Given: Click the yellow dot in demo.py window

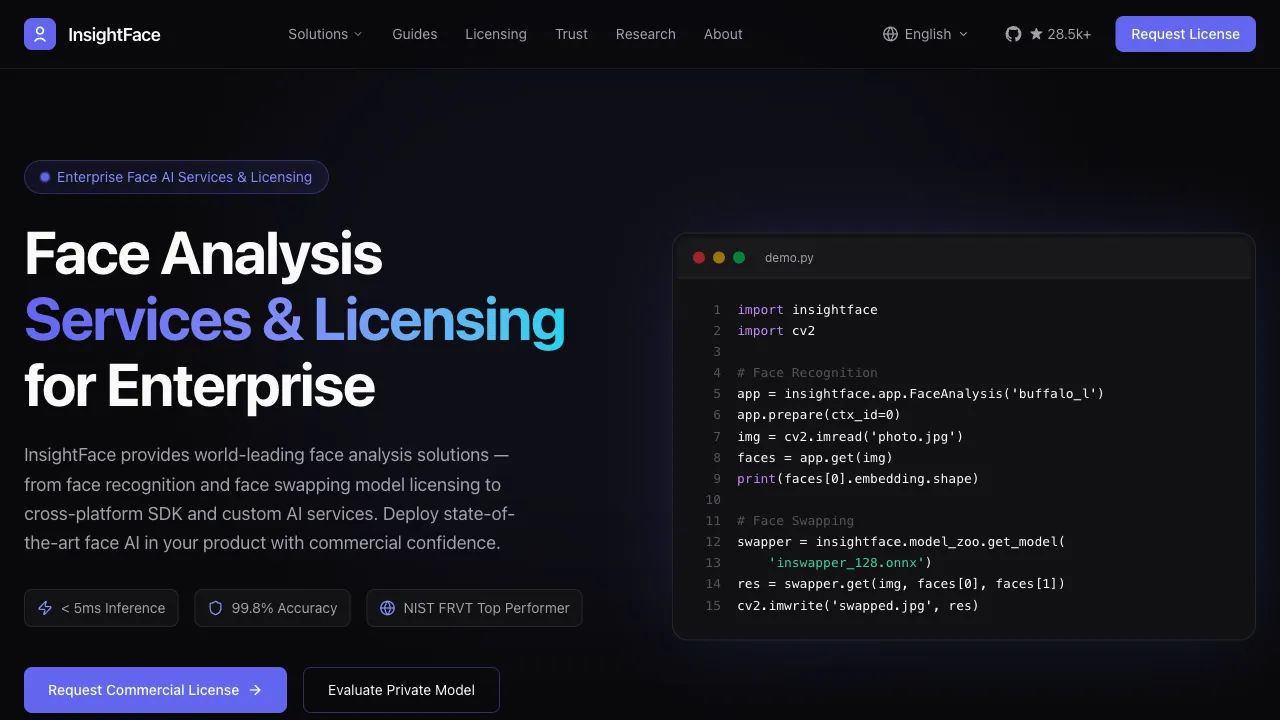Looking at the screenshot, I should [719, 258].
